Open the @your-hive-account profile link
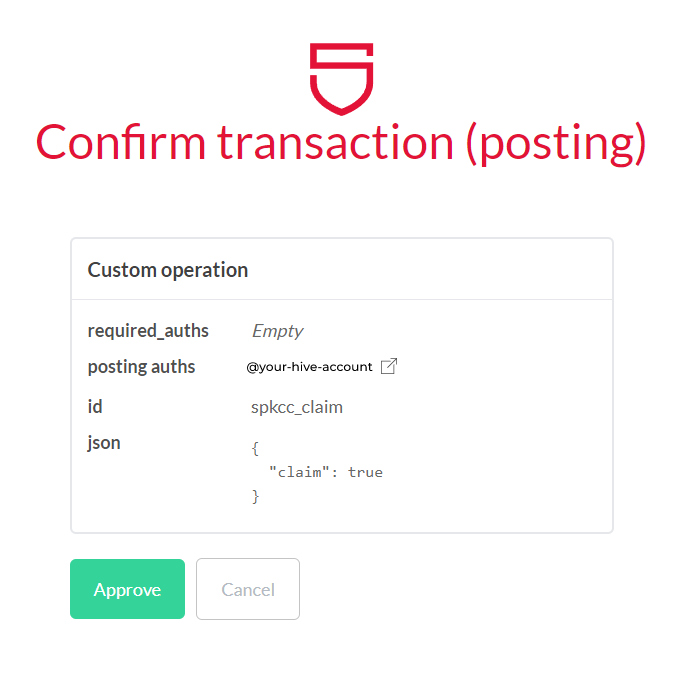This screenshot has width=678, height=681. (309, 367)
